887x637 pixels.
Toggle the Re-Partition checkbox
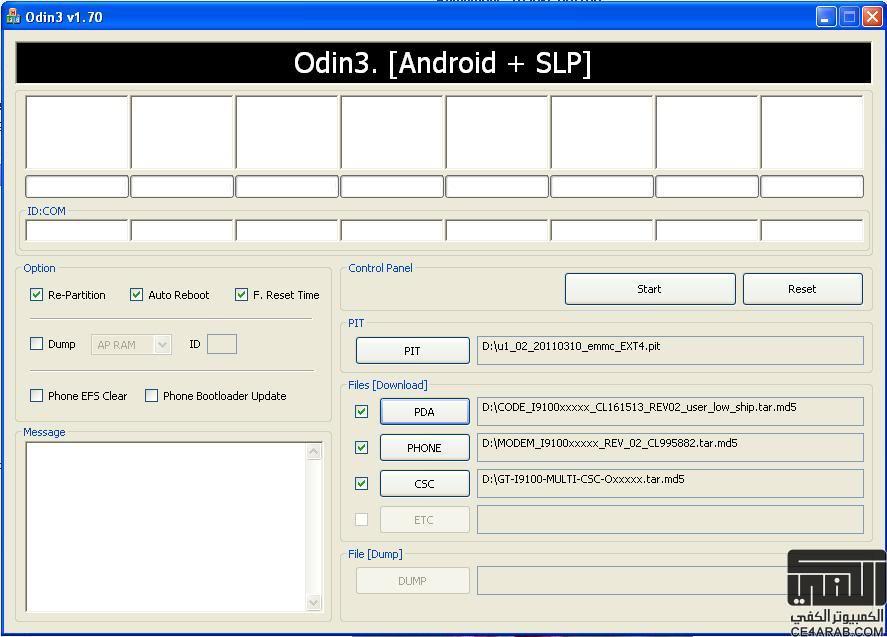click(x=37, y=295)
